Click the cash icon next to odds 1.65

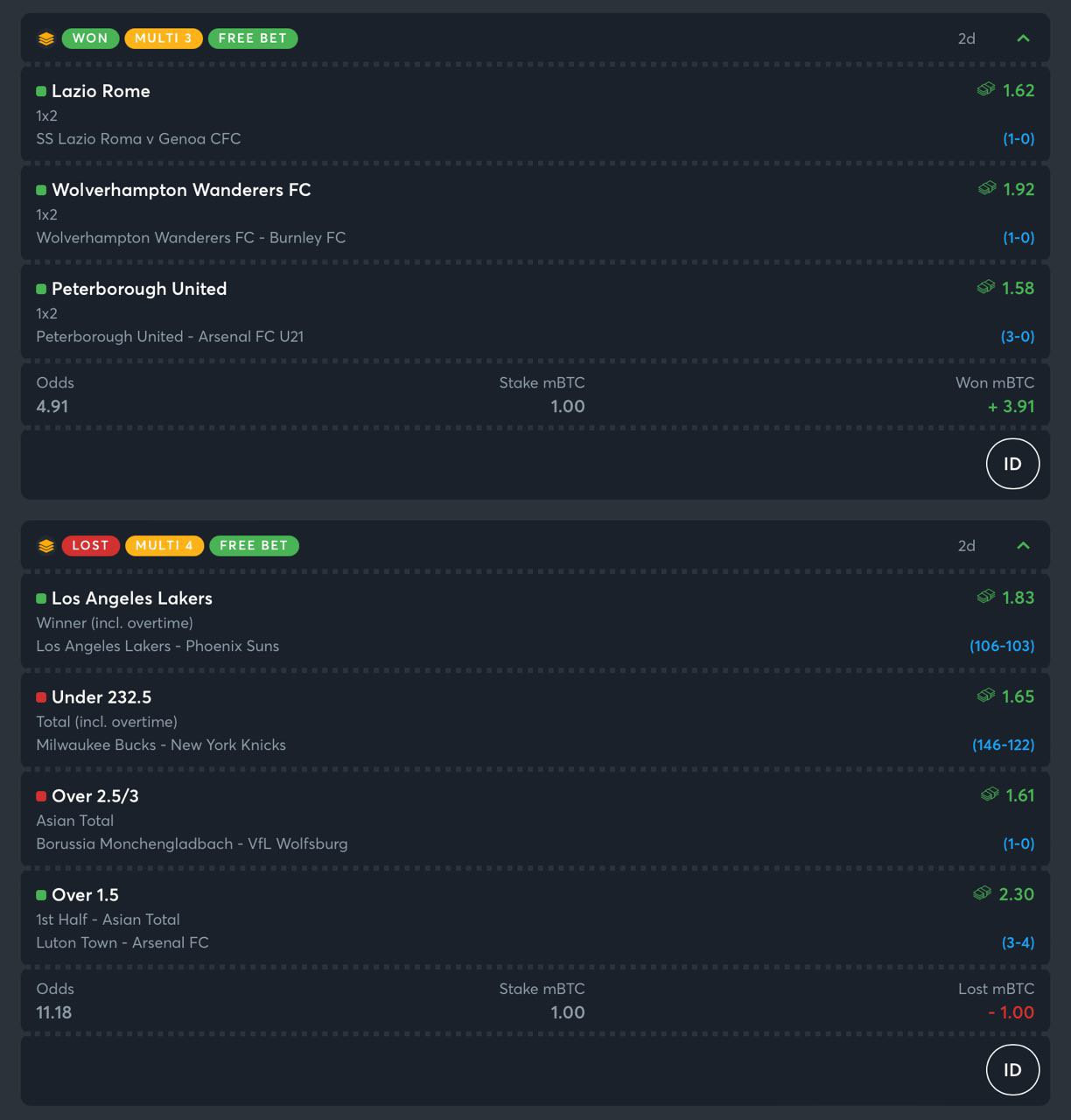tap(986, 696)
